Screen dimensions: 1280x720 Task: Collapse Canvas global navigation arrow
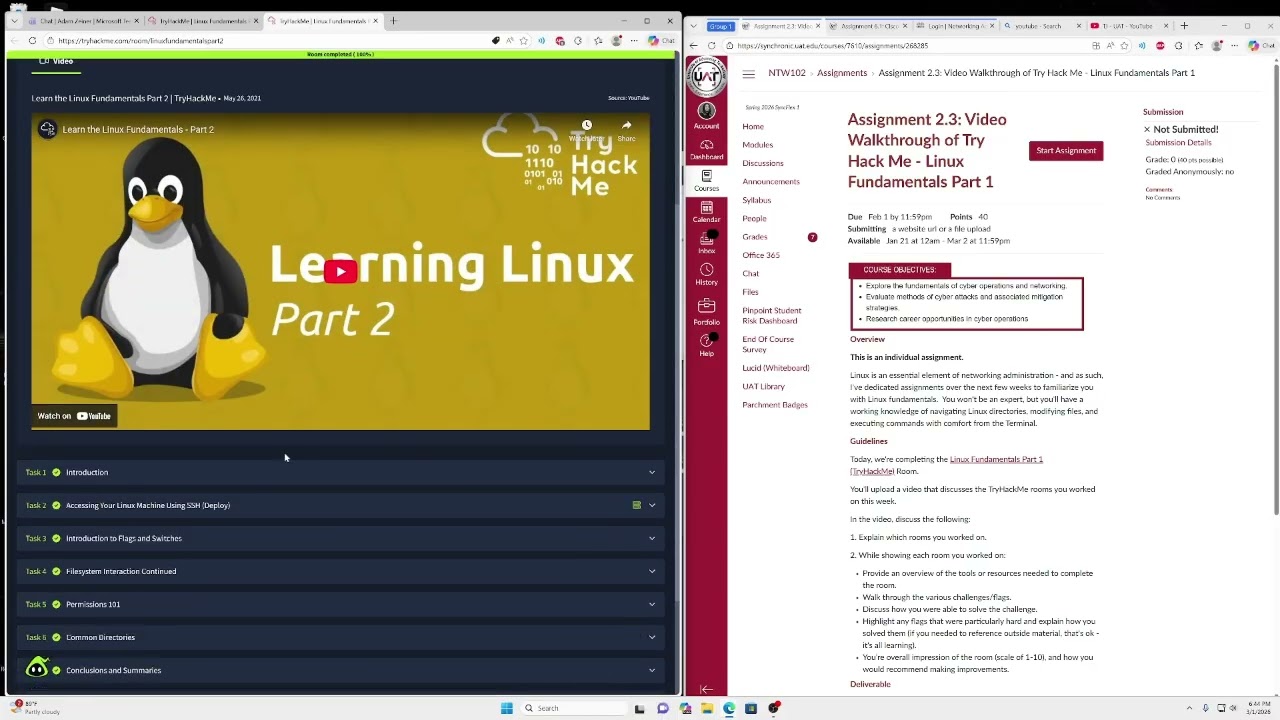tap(706, 689)
